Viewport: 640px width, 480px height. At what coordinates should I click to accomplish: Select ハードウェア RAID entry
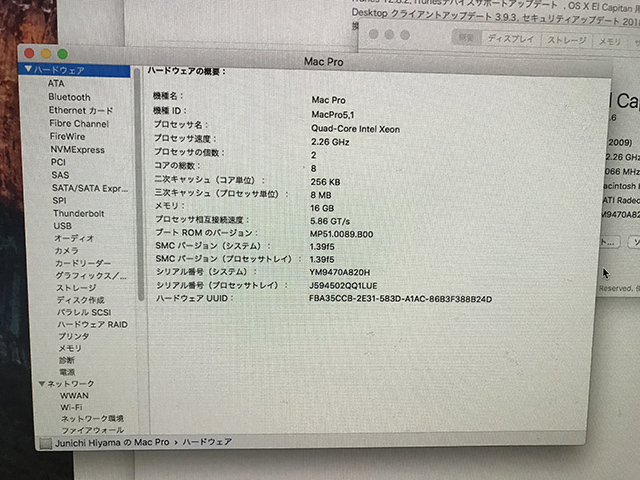[93, 324]
